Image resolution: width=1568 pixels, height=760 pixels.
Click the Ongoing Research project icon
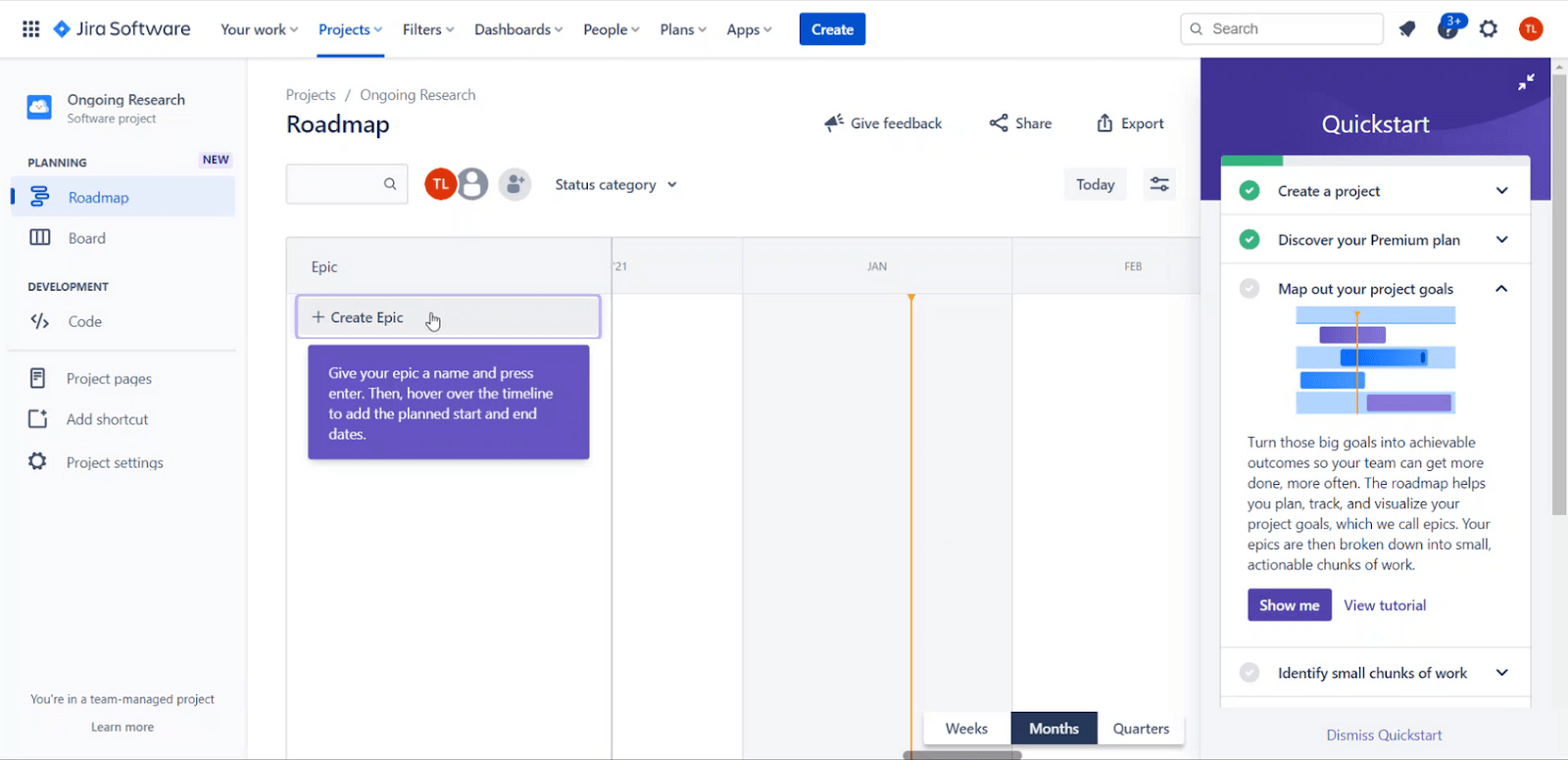(39, 107)
